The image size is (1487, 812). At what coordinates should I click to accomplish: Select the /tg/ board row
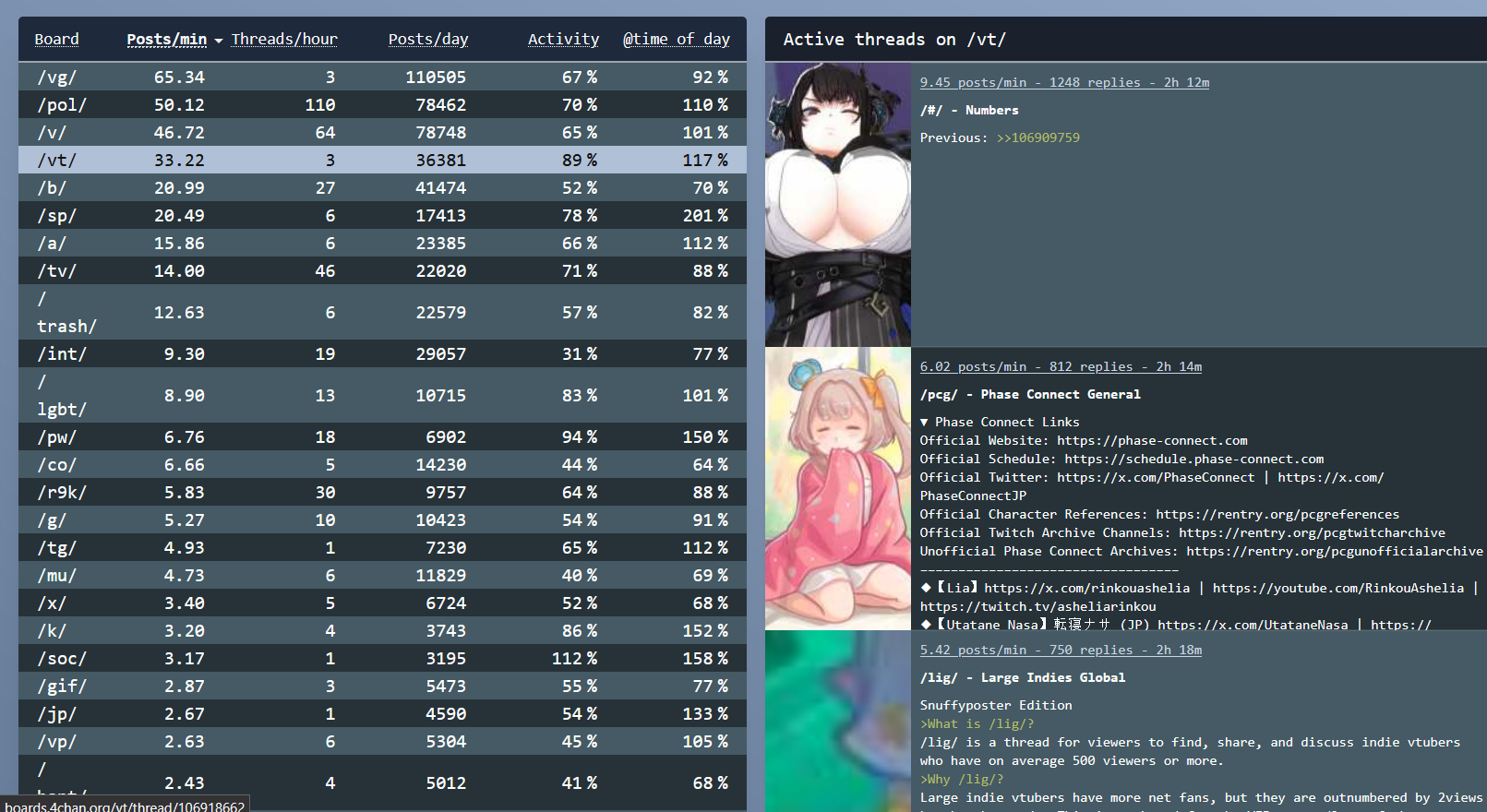382,547
